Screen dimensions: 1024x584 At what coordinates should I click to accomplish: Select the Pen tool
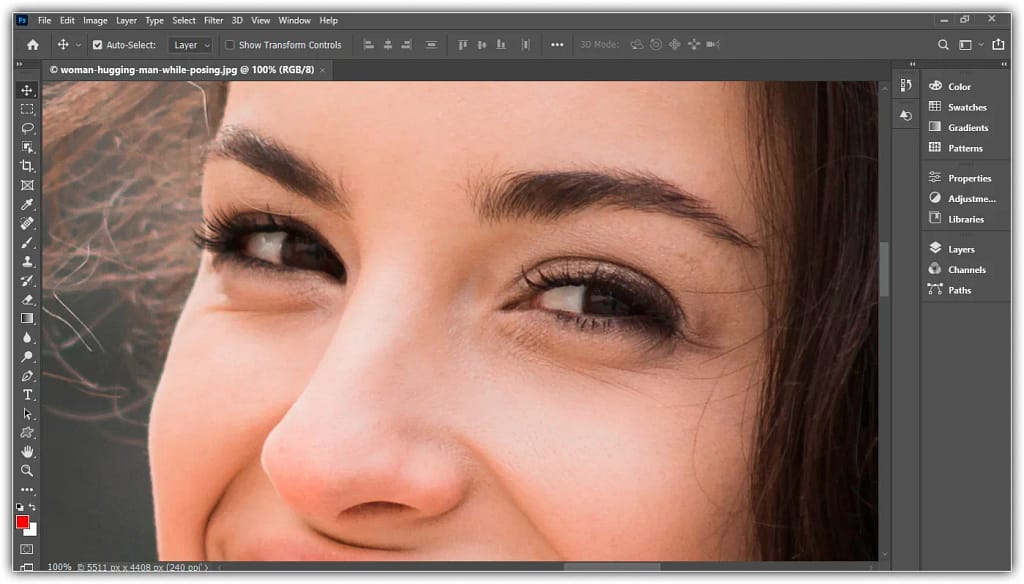(x=27, y=375)
